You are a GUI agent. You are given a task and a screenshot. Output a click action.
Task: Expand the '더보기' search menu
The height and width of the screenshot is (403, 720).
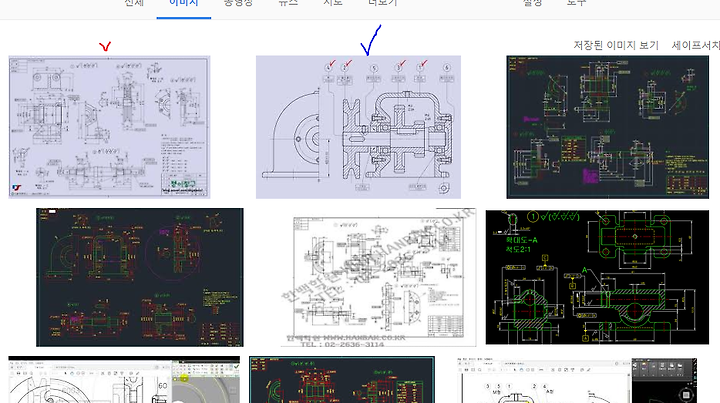(x=382, y=3)
